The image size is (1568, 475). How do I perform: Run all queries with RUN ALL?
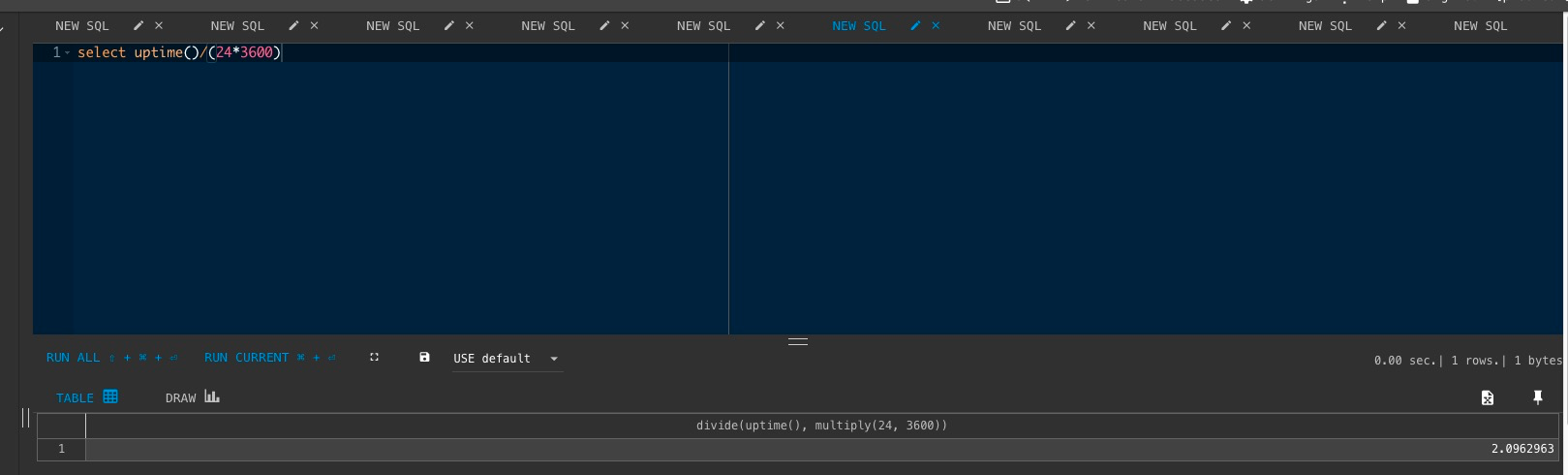[112, 358]
